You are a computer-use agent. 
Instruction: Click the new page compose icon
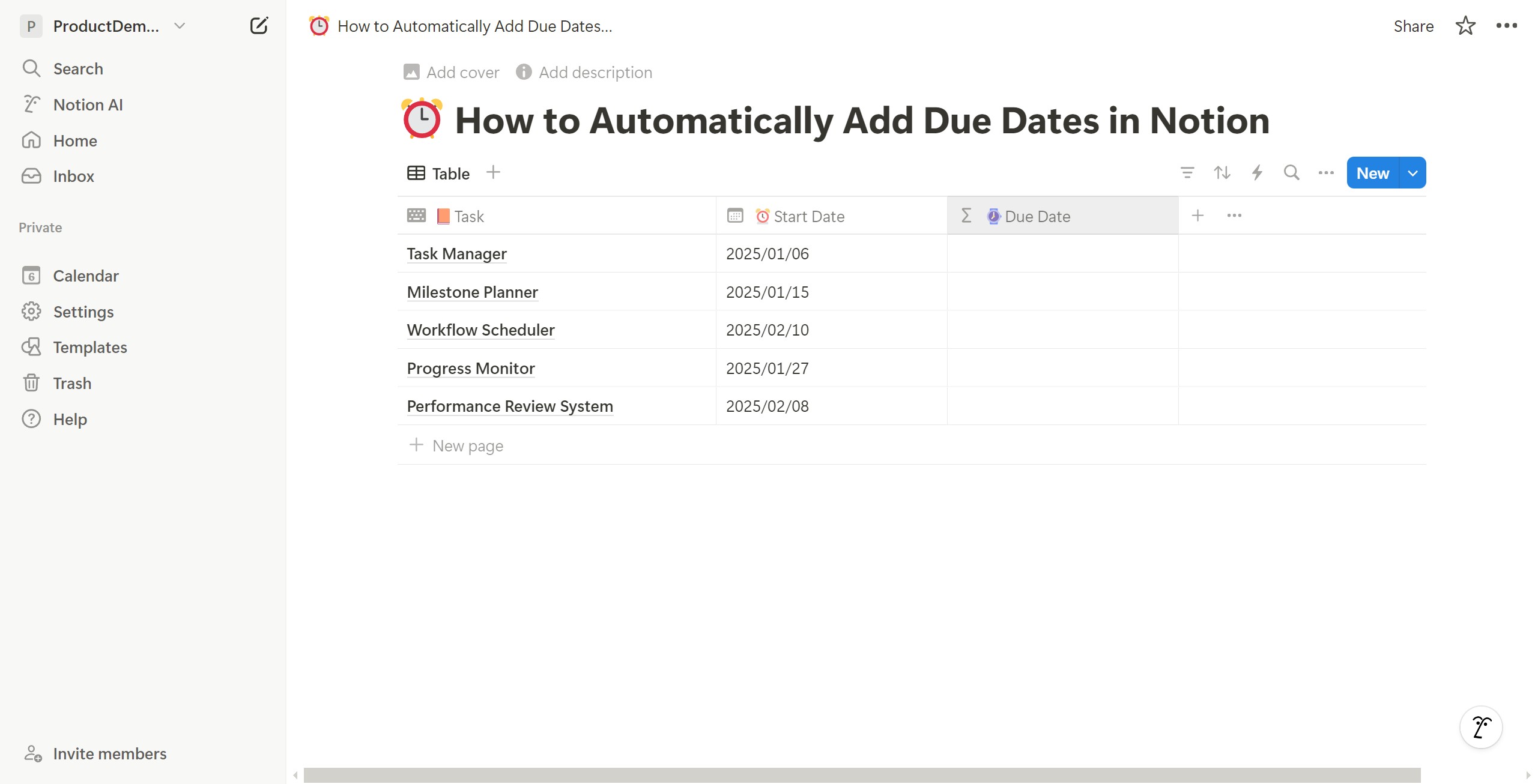(259, 26)
